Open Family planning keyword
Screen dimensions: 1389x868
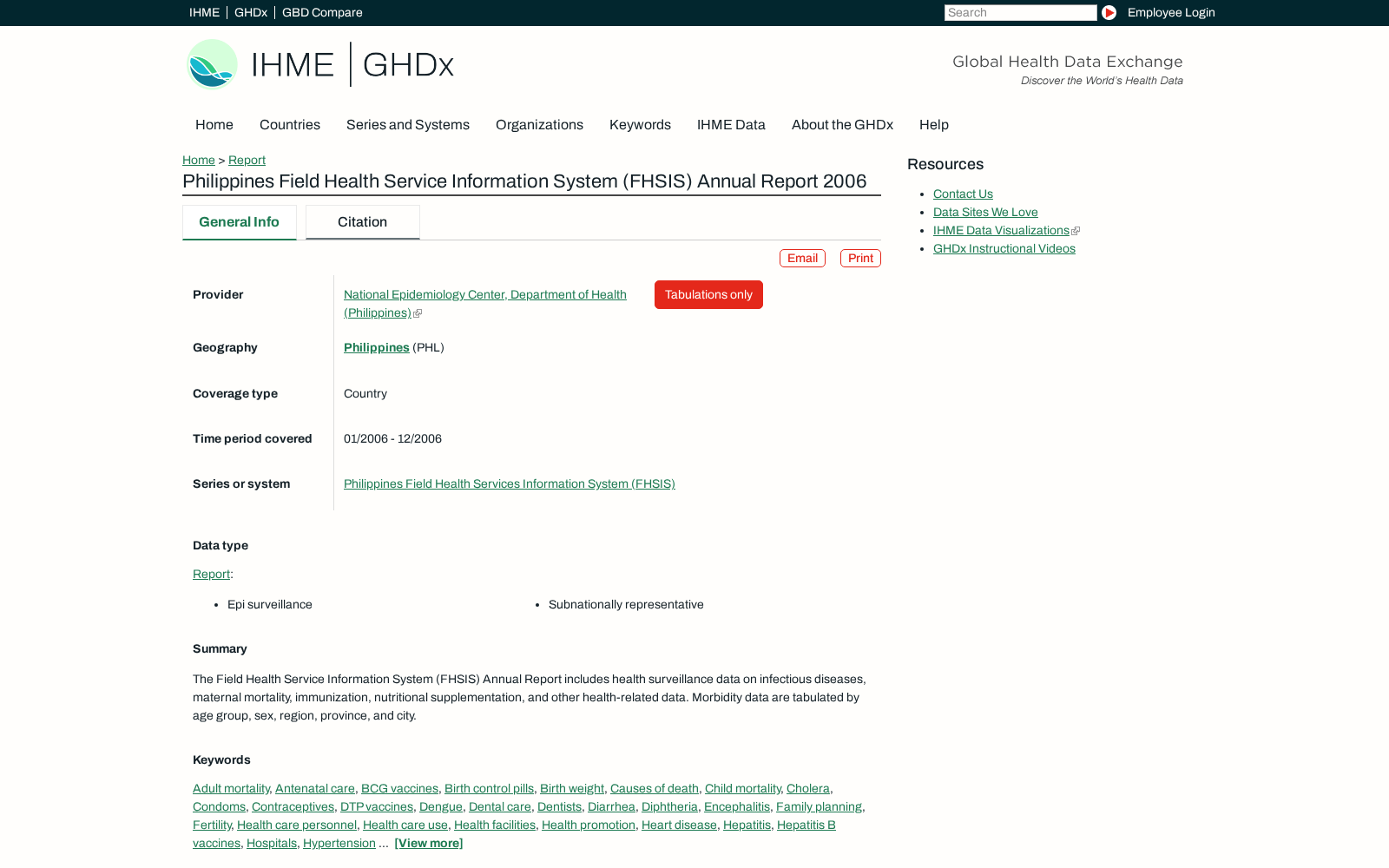pos(819,806)
